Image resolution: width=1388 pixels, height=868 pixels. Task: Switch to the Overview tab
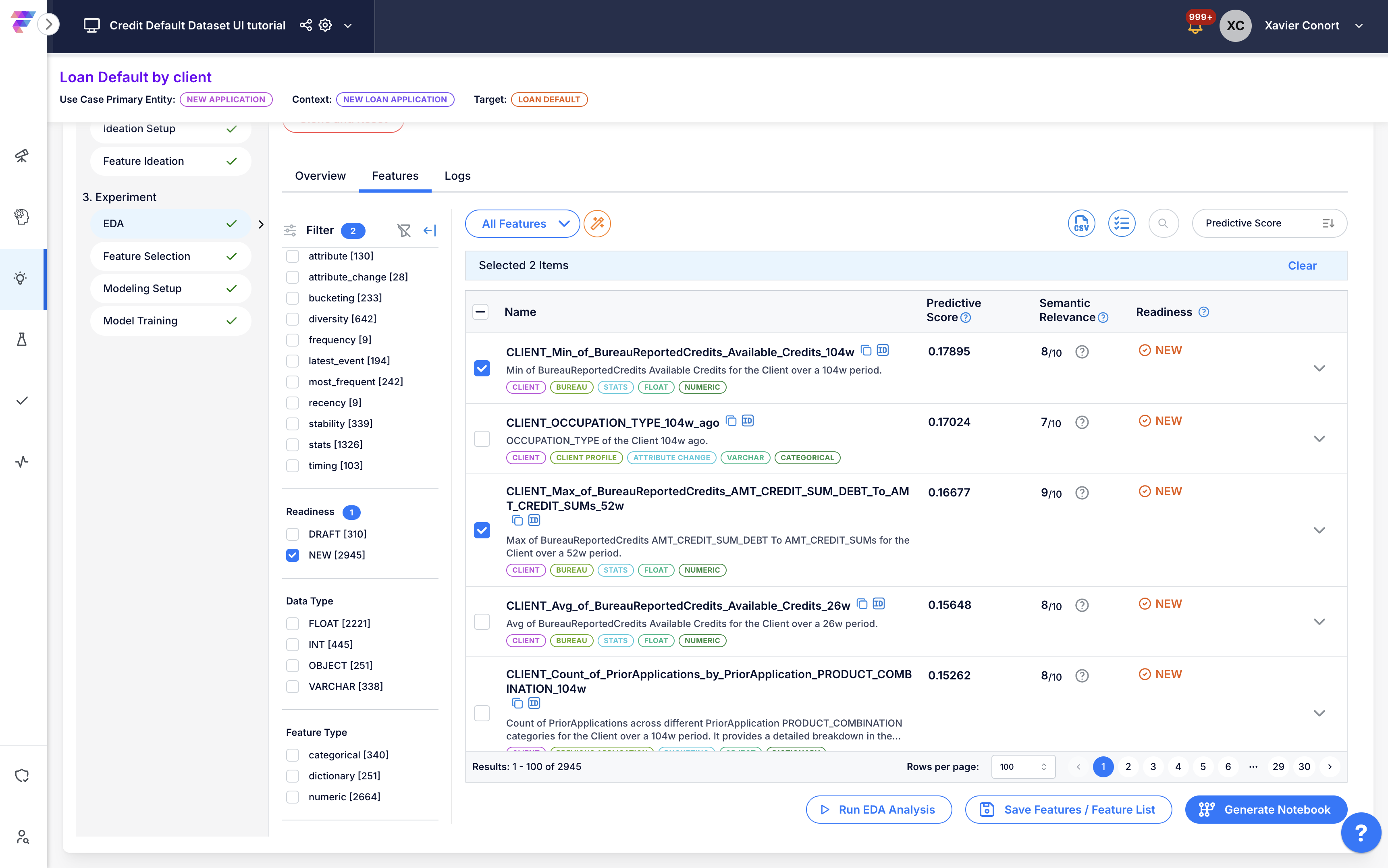(320, 176)
